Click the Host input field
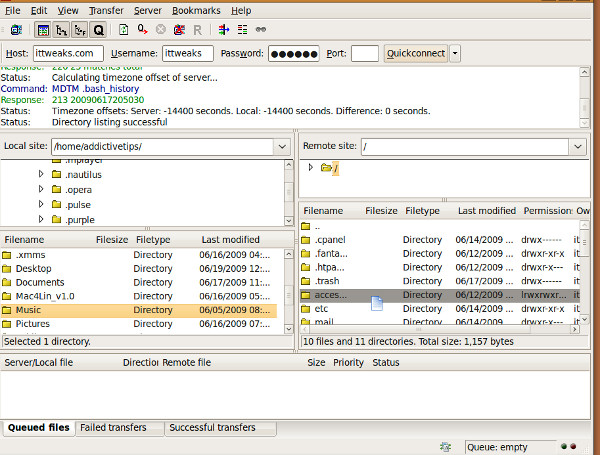The height and width of the screenshot is (455, 600). tap(68, 53)
